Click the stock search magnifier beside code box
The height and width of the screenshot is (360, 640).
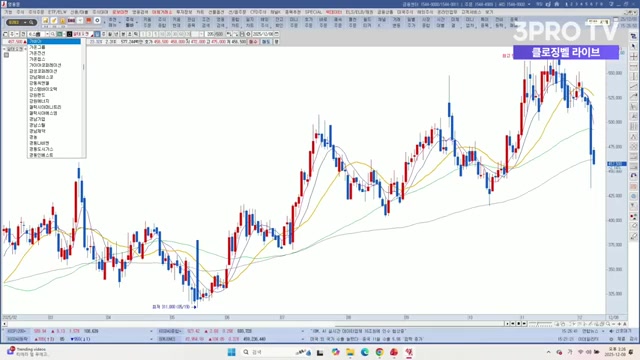(53, 34)
